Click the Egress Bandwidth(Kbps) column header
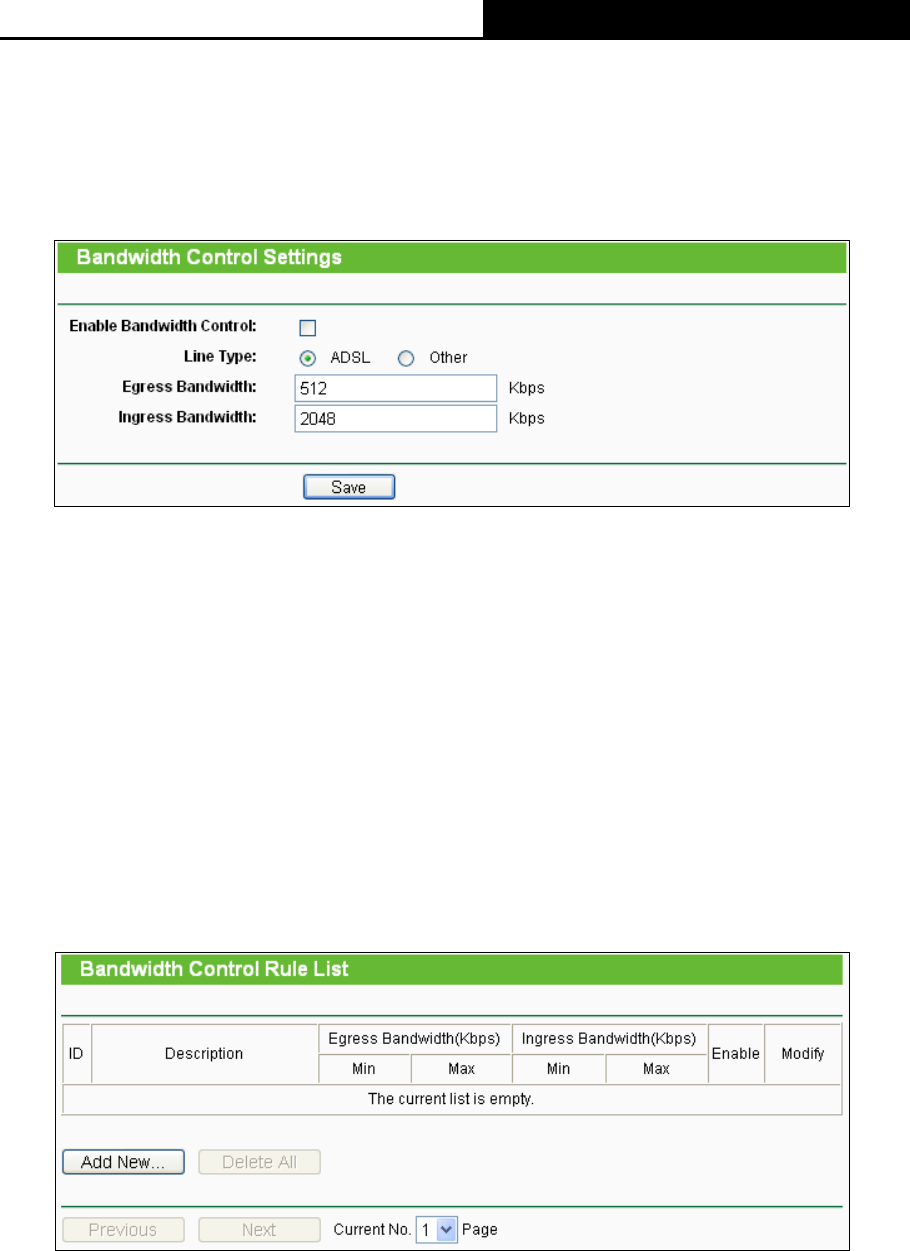 [414, 1039]
